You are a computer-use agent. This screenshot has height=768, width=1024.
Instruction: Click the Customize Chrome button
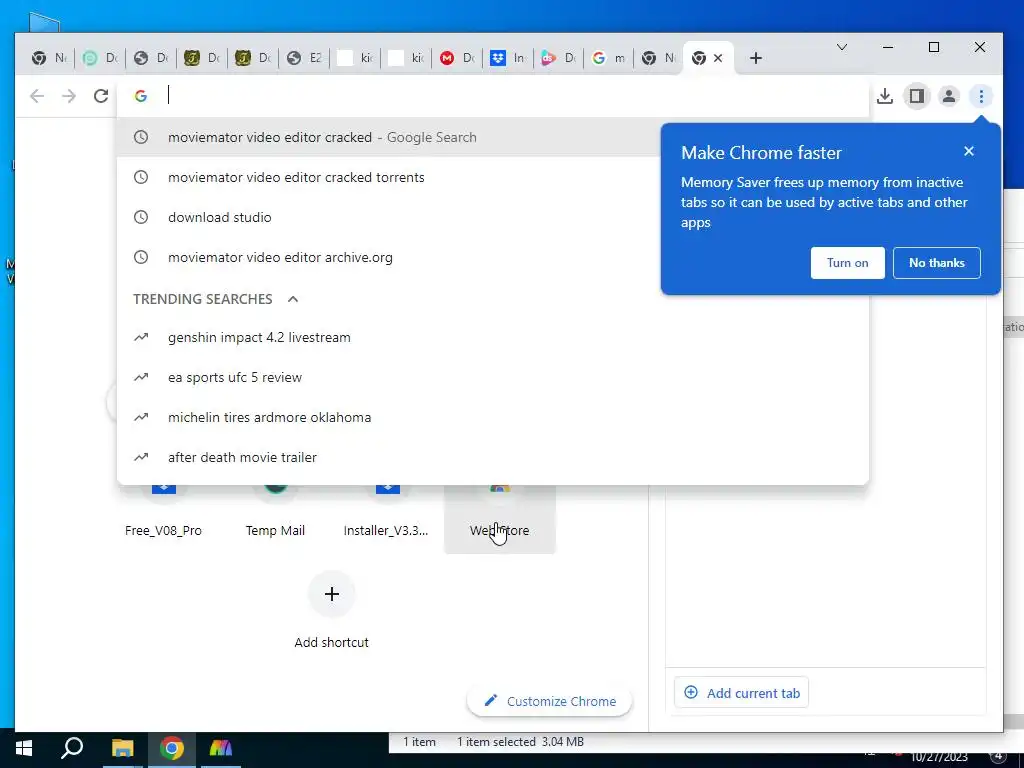coord(549,701)
